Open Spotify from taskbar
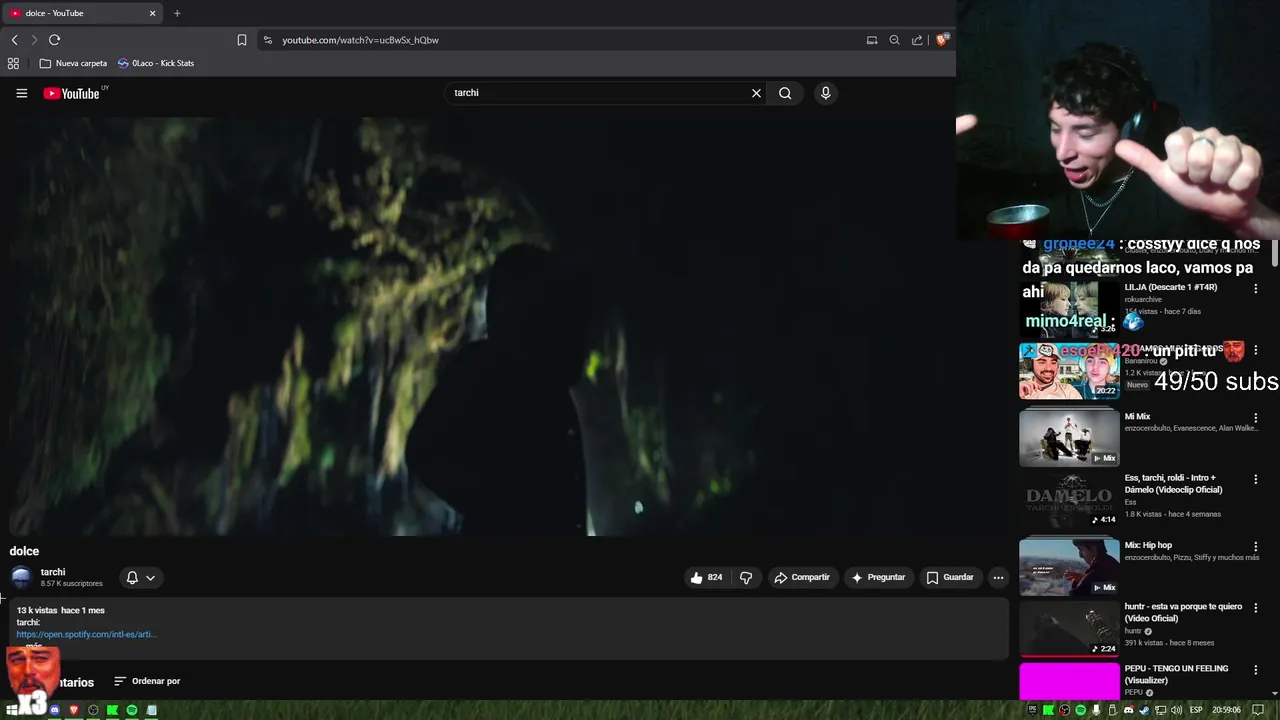 132,710
